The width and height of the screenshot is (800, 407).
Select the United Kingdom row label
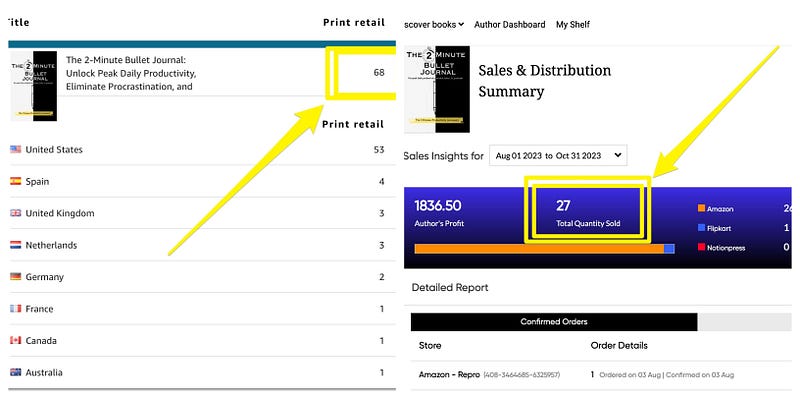coord(60,213)
